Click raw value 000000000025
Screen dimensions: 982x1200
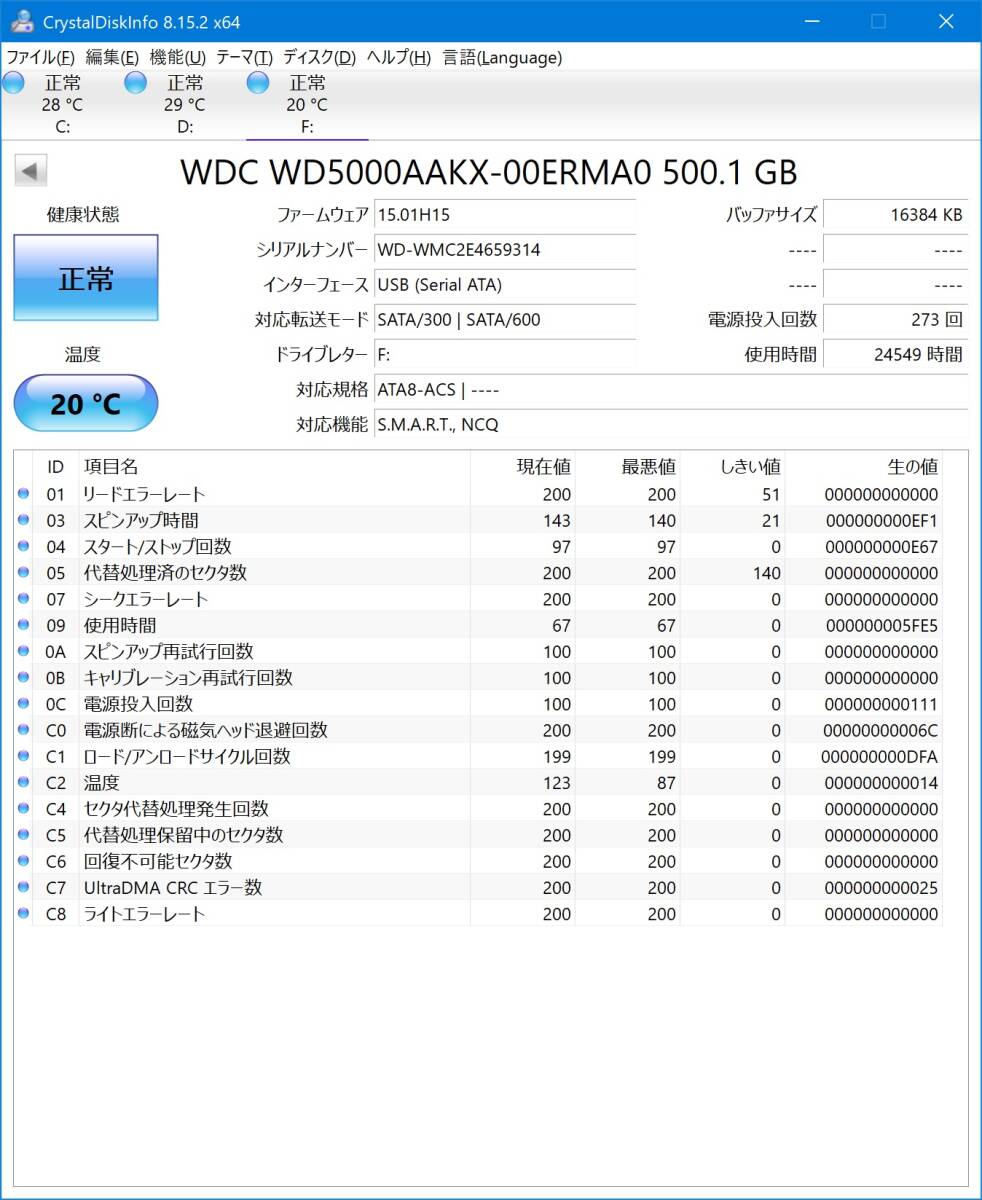881,888
